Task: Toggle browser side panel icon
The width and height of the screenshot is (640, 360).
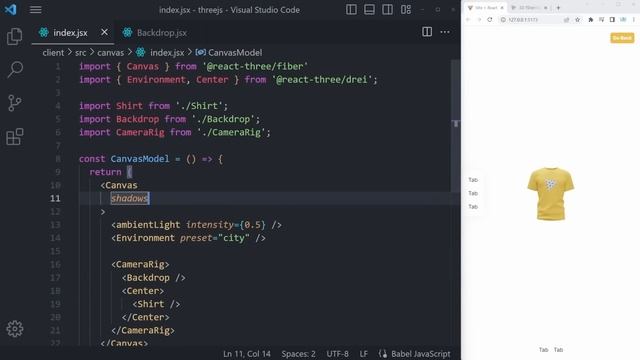Action: [x=612, y=20]
